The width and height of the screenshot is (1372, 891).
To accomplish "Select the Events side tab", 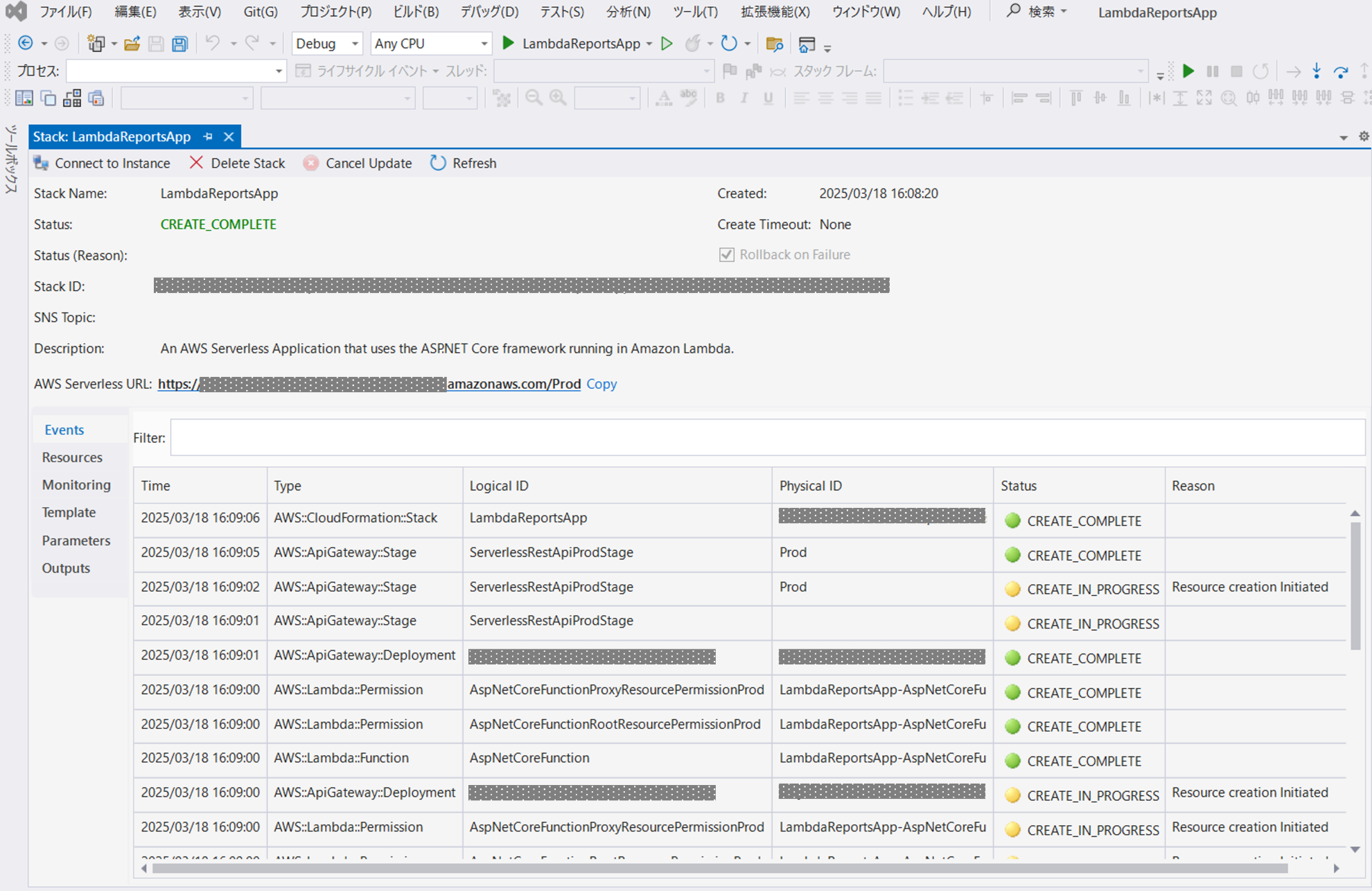I will pyautogui.click(x=64, y=430).
